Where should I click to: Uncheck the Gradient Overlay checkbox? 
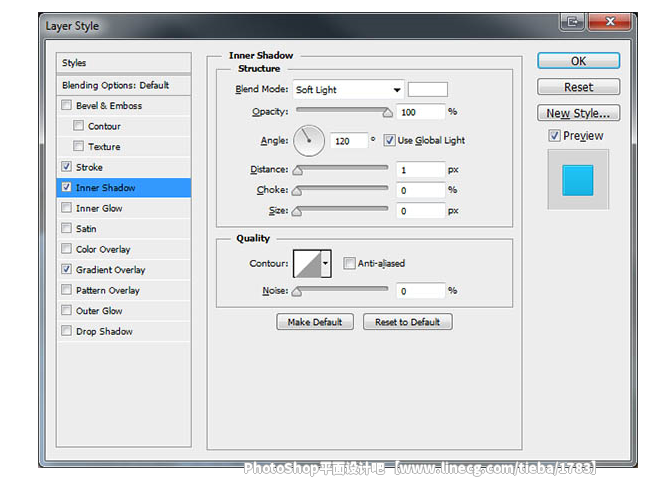point(66,269)
